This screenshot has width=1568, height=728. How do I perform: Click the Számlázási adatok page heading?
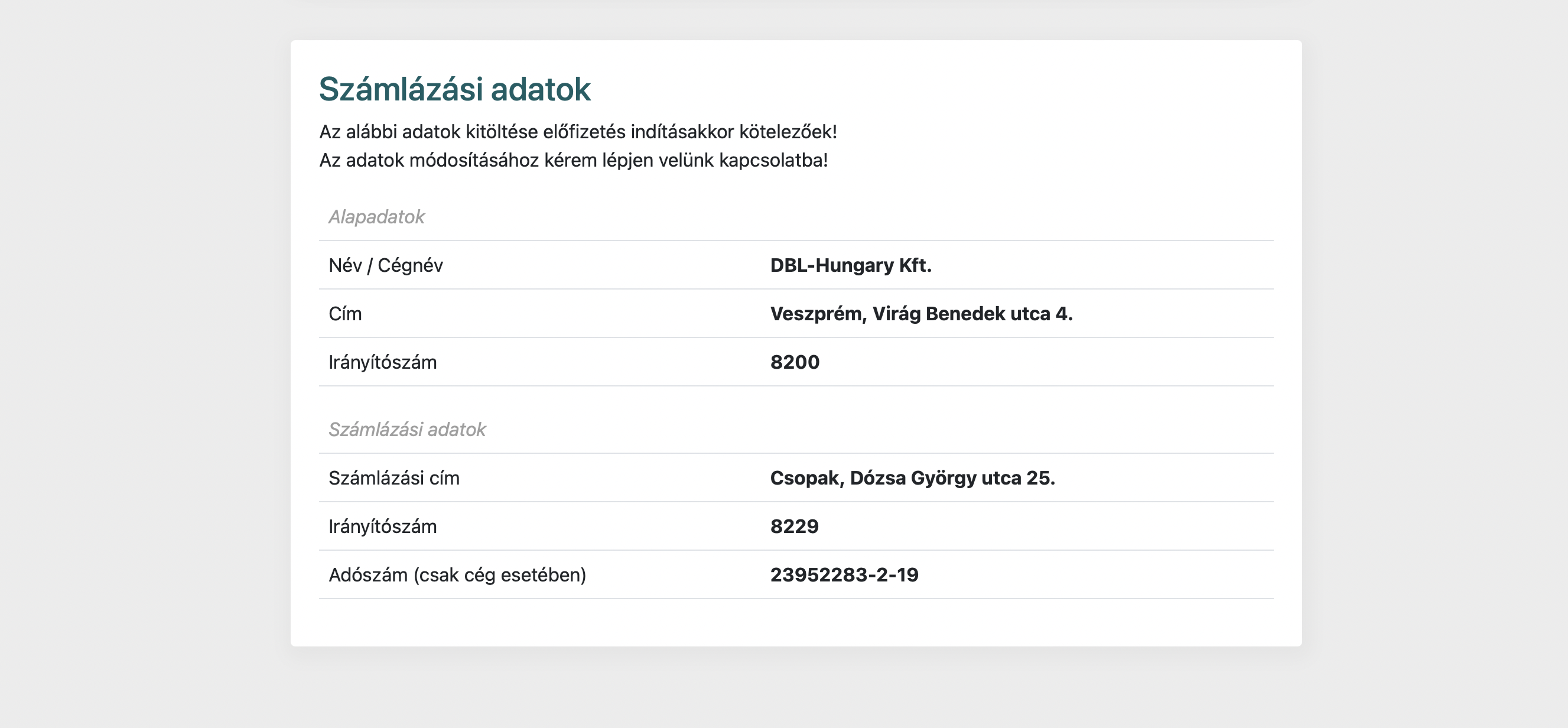pyautogui.click(x=454, y=89)
